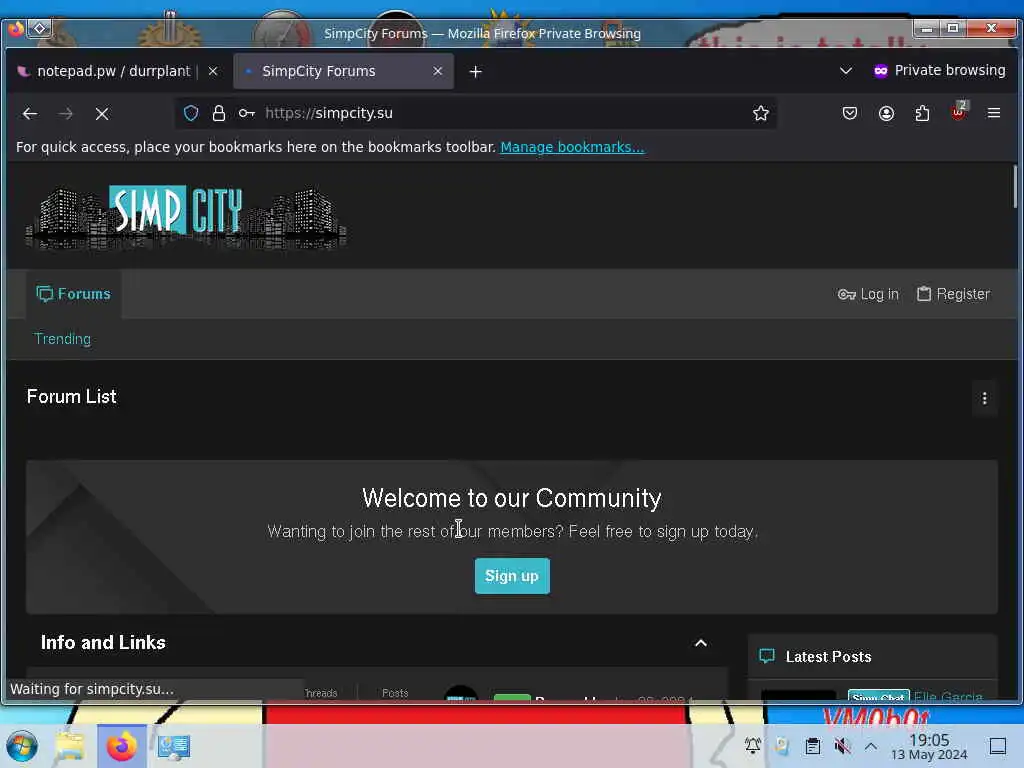This screenshot has width=1024, height=768.
Task: Click the Latest Posts heading
Action: pos(828,657)
